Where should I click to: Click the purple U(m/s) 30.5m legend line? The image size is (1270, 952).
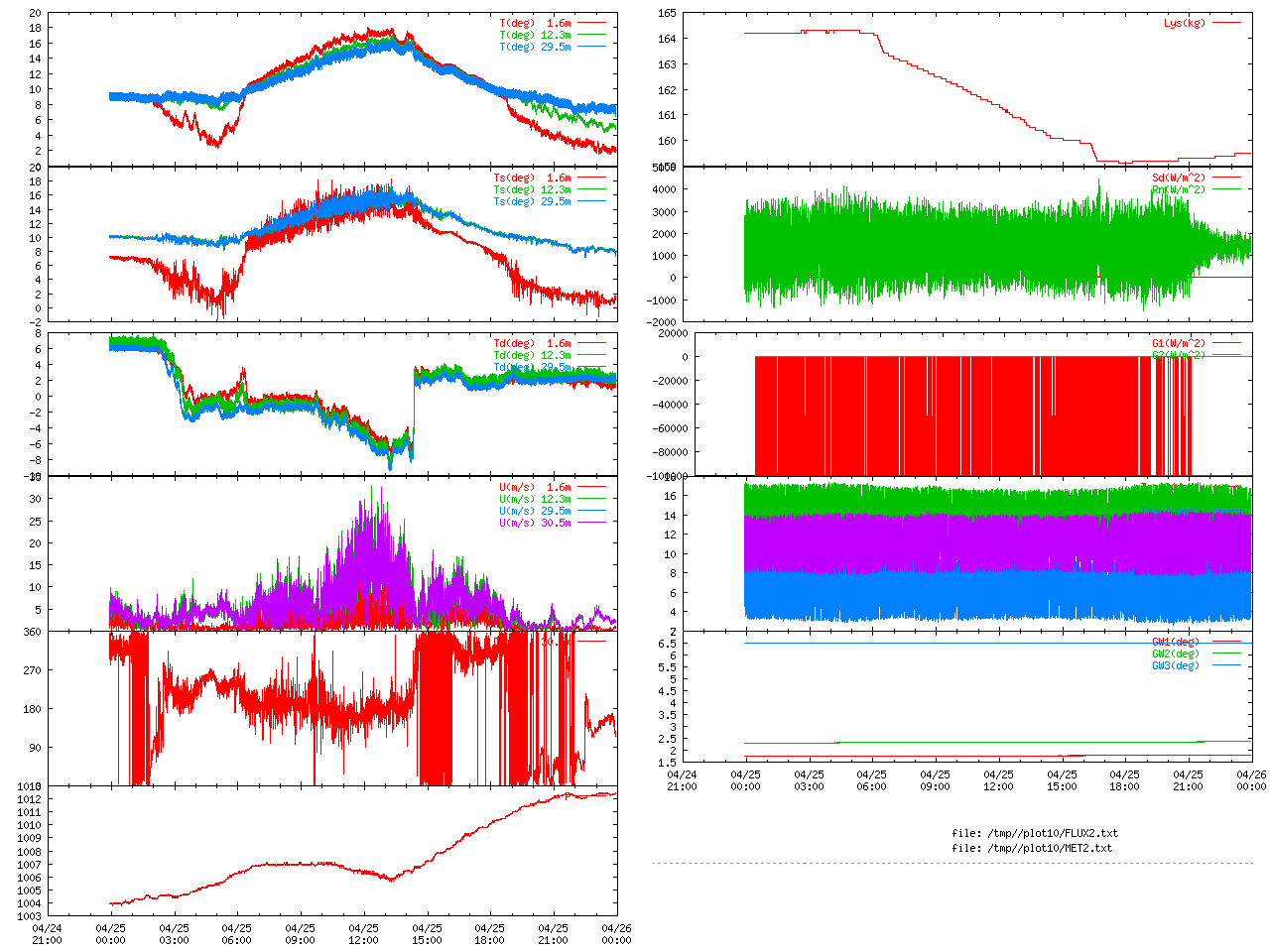591,523
